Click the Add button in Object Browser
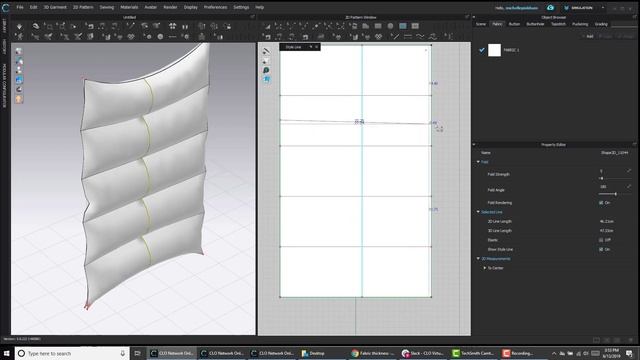Screen dimensions: 640x360 pos(588,36)
